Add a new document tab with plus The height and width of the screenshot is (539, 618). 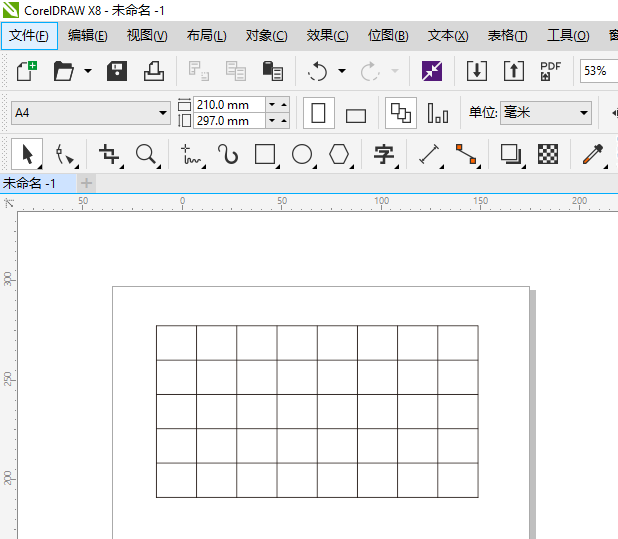click(x=86, y=183)
